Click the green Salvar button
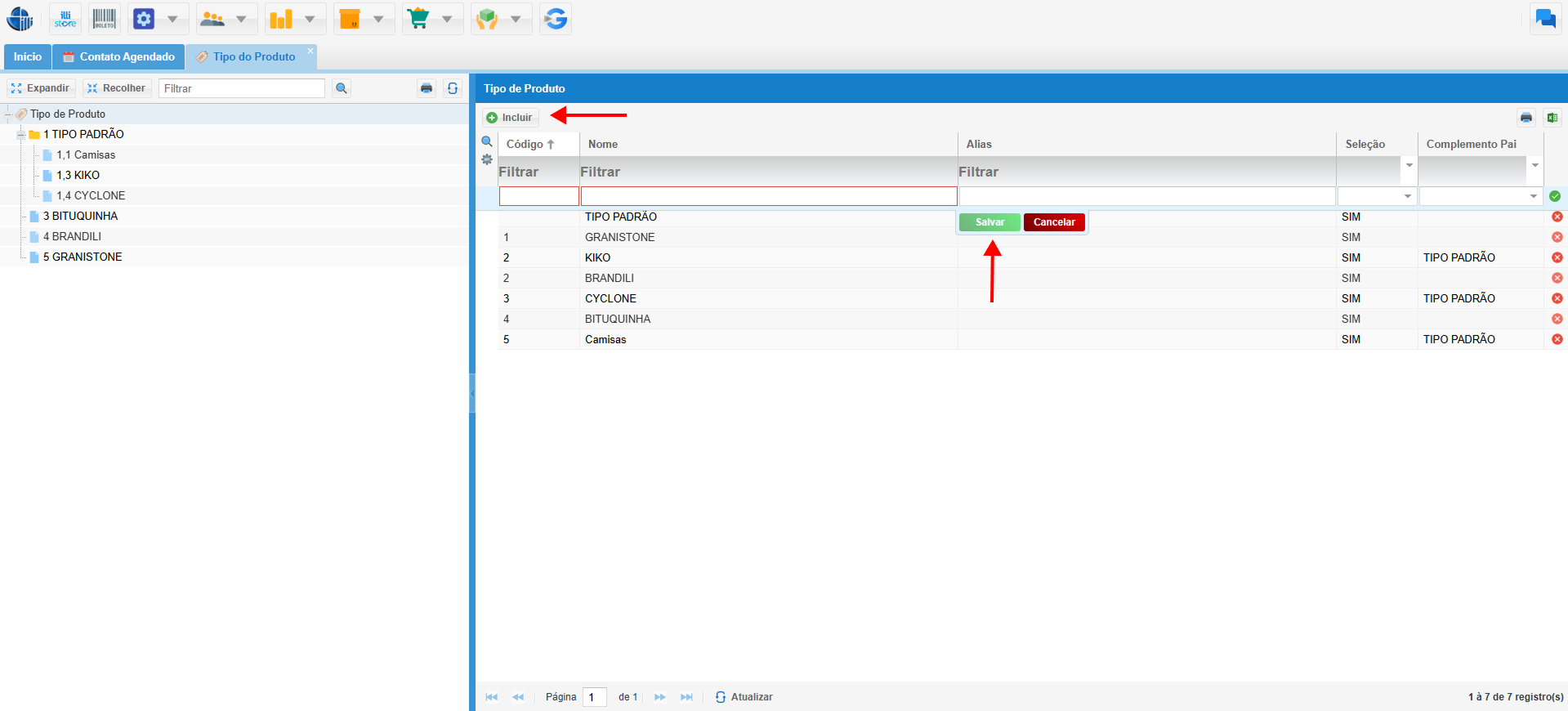 989,222
